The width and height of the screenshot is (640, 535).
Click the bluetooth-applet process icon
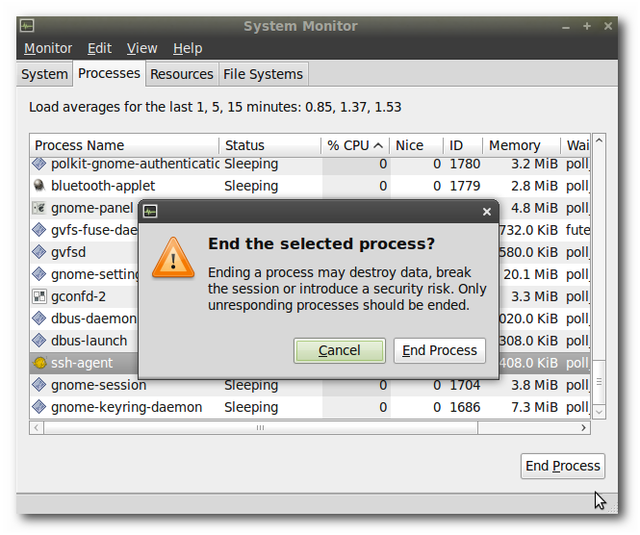point(39,186)
